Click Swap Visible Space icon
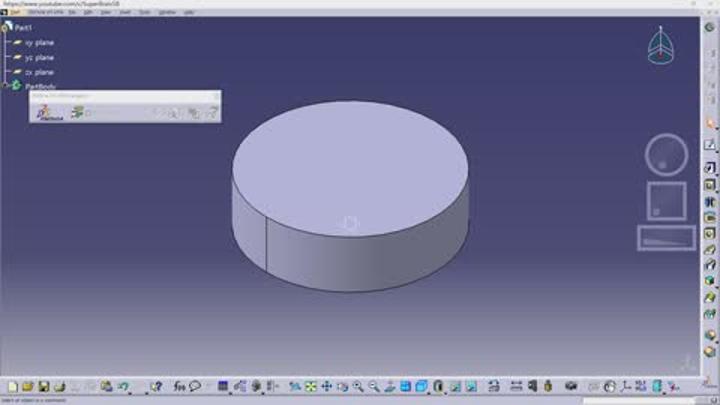 coord(471,387)
